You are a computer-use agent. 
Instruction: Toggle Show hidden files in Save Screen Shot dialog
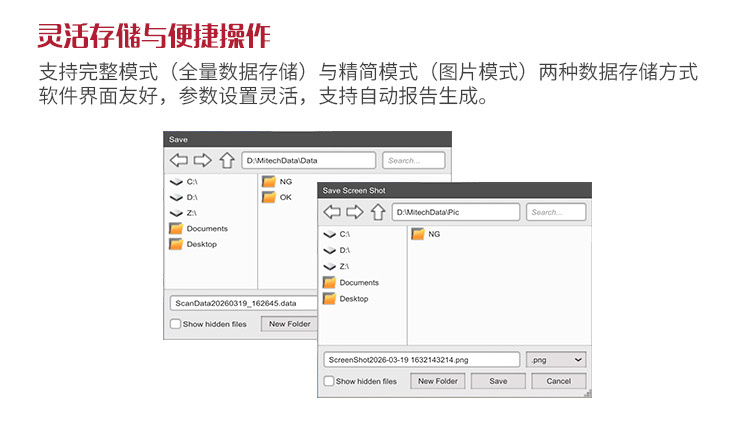pyautogui.click(x=329, y=381)
